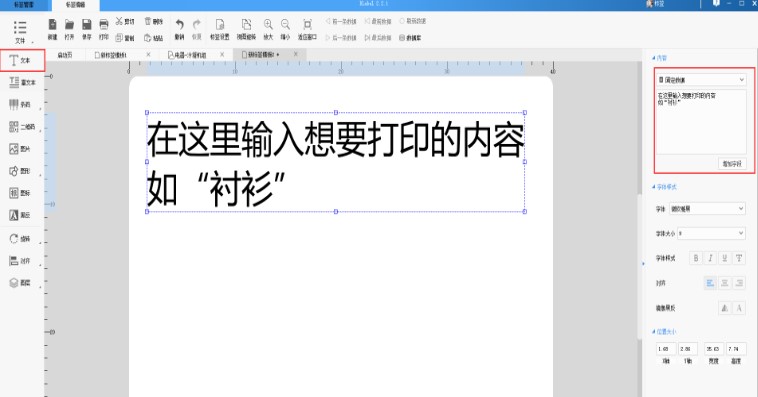Align text right in properties panel

[739, 283]
